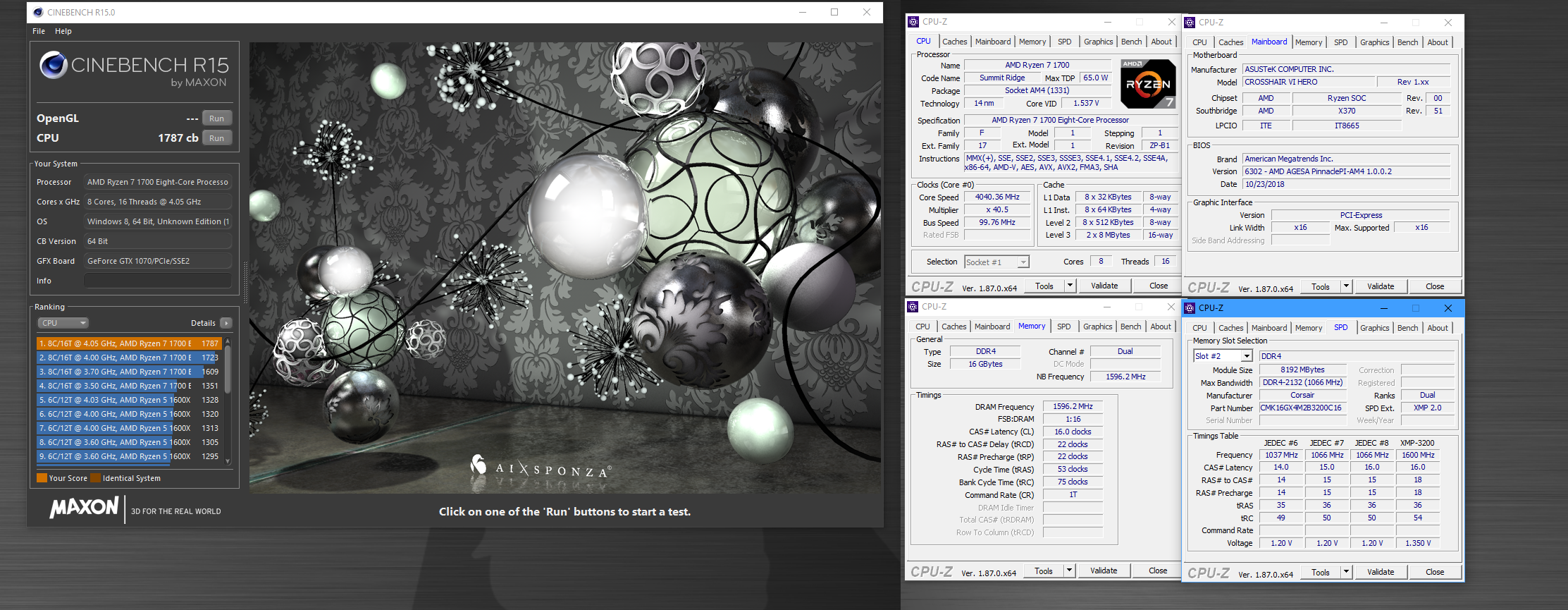Click the Processor field in Your System
Viewport: 1568px width, 610px height.
coord(158,182)
